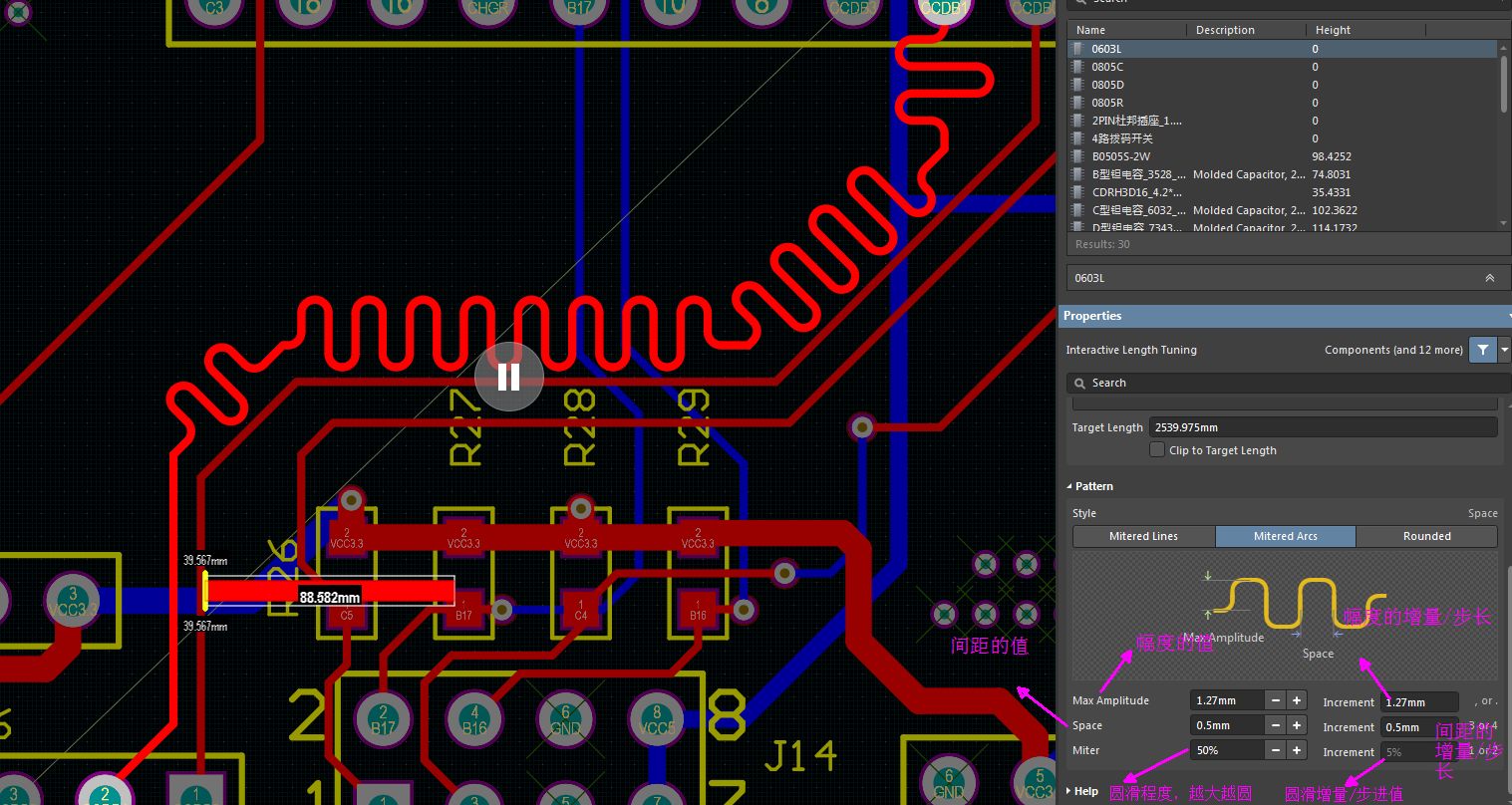Click the Miter Increment 5% field
Image resolution: width=1512 pixels, height=805 pixels.
coord(1419,752)
